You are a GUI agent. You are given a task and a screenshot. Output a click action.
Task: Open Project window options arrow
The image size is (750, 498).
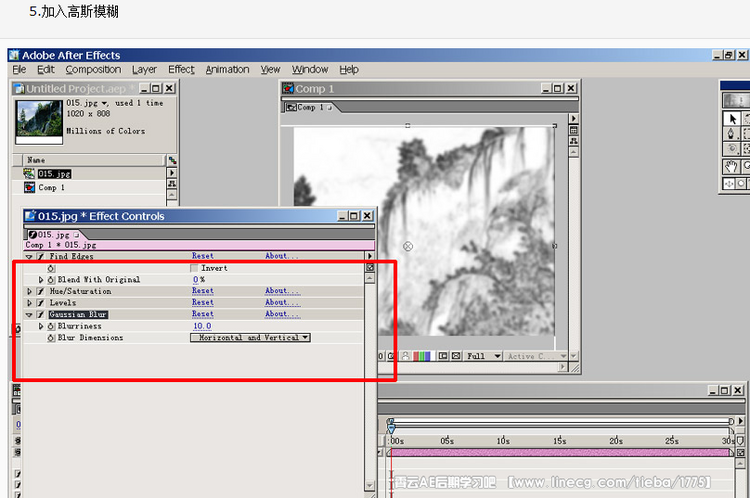tap(172, 173)
